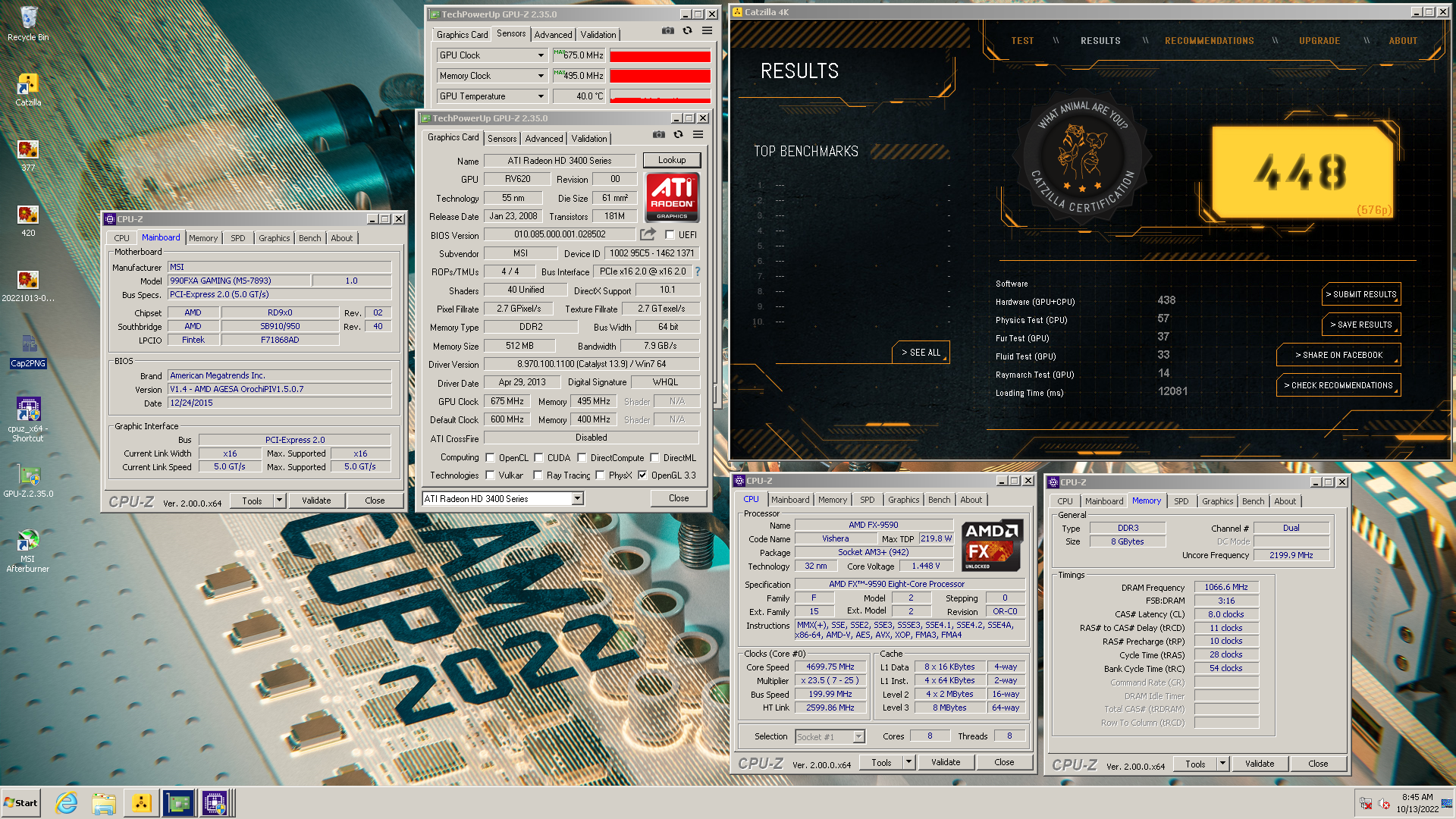Screen dimensions: 1456x819
Task: Open the Recycle Bin desktop icon
Action: 28,24
